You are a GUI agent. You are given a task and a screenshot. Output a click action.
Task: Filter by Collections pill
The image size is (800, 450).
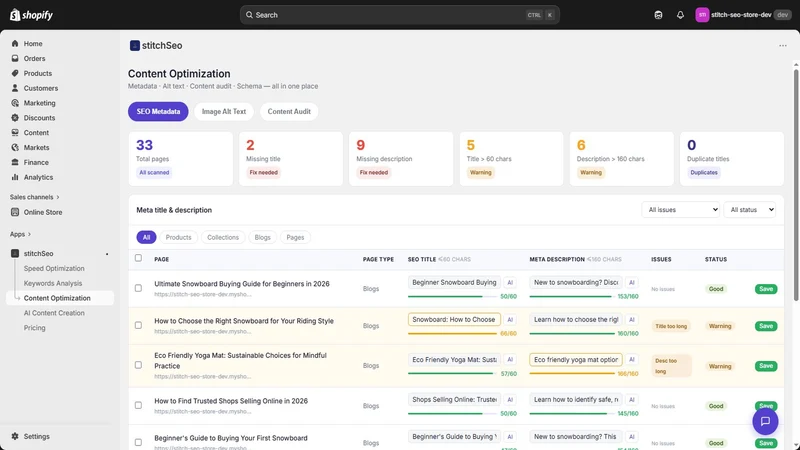[x=223, y=237]
